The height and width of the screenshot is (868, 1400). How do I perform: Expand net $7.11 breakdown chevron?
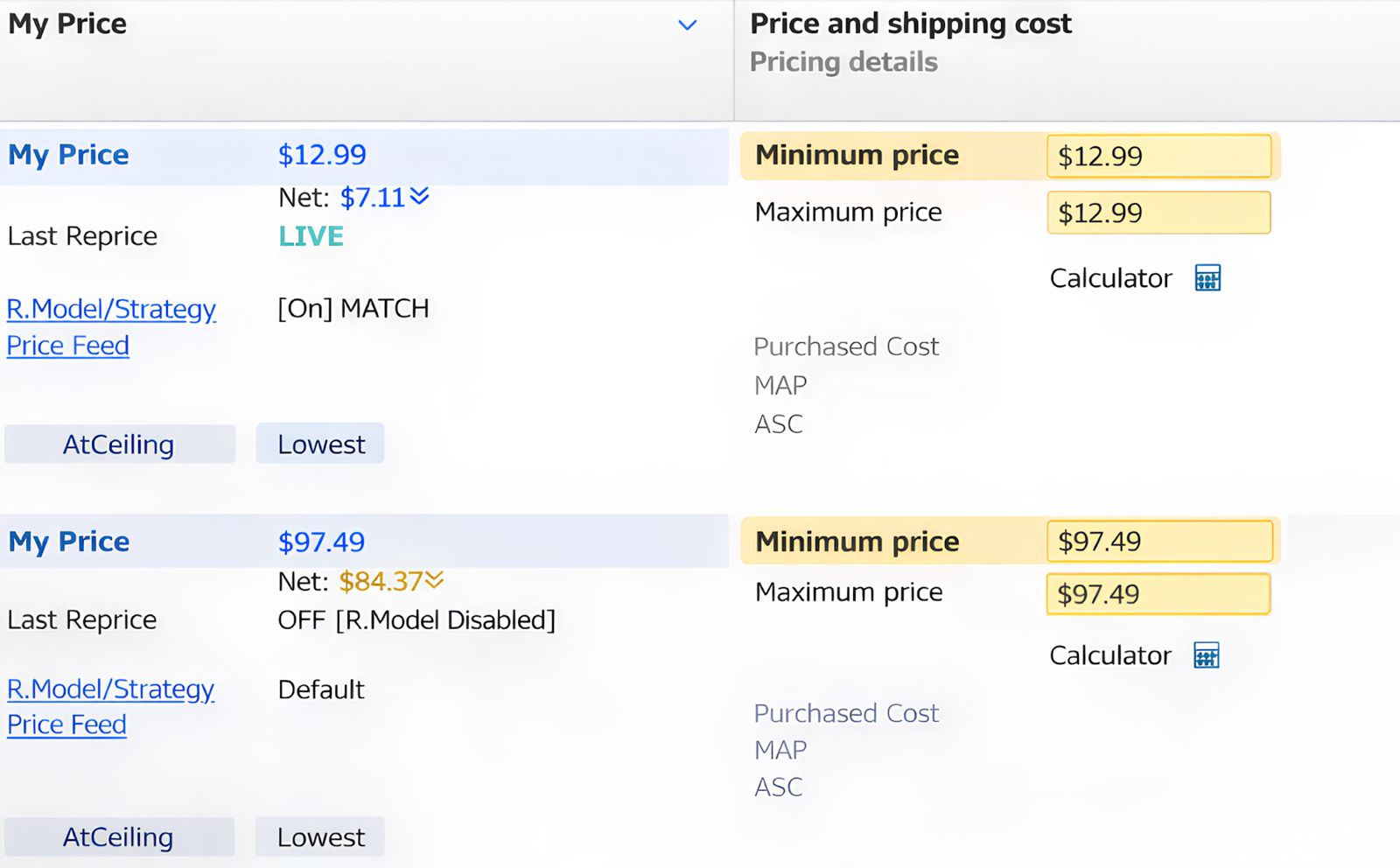[x=420, y=196]
